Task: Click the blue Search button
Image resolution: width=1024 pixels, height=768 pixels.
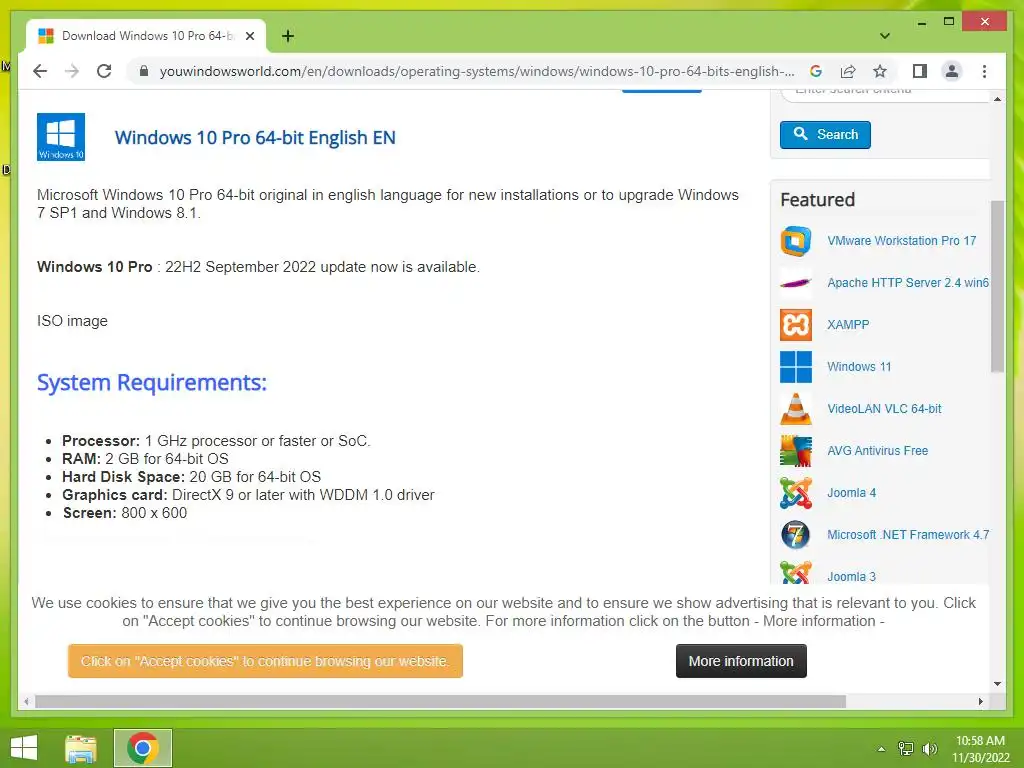Action: [825, 135]
